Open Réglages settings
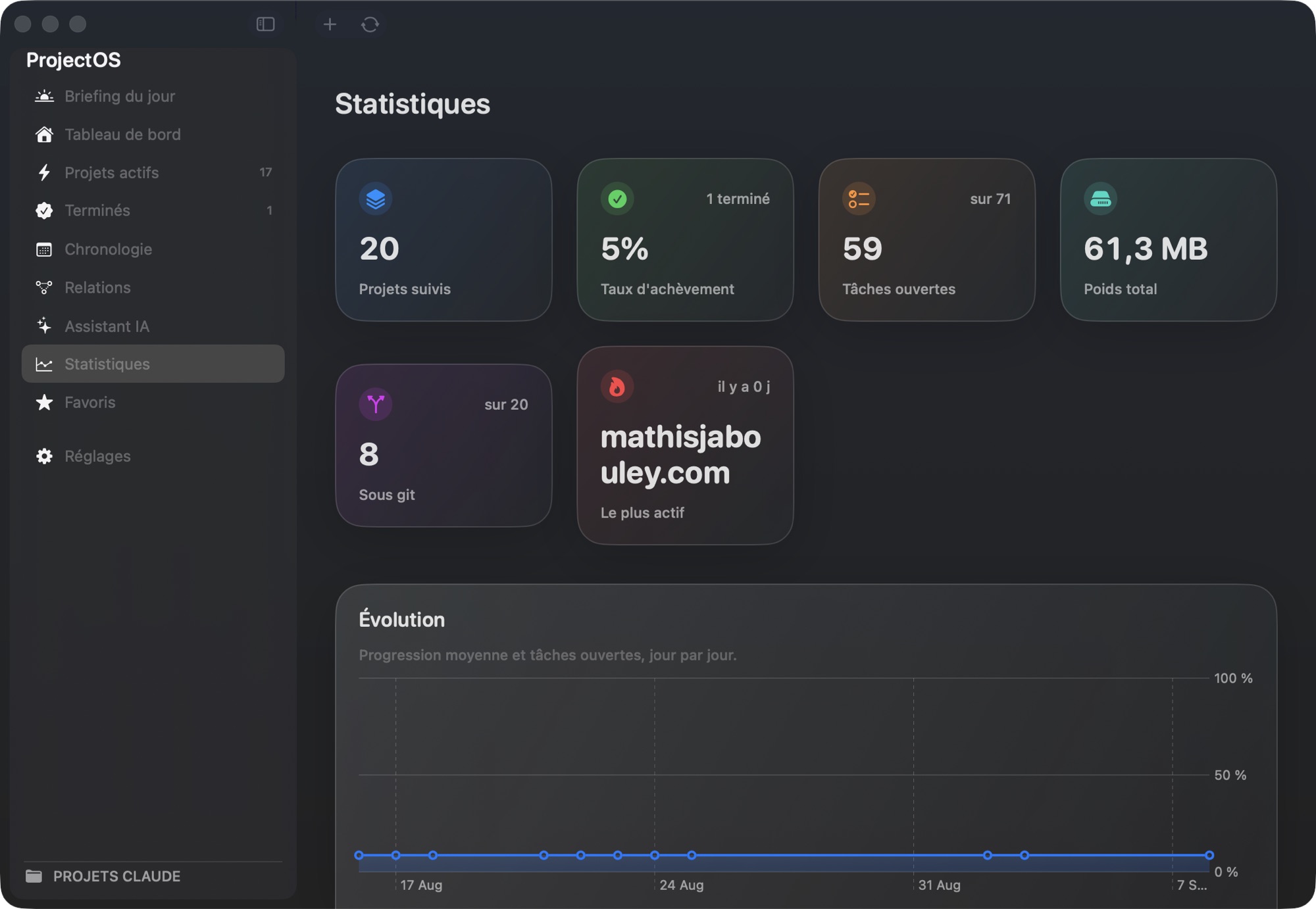1316x909 pixels. point(153,456)
